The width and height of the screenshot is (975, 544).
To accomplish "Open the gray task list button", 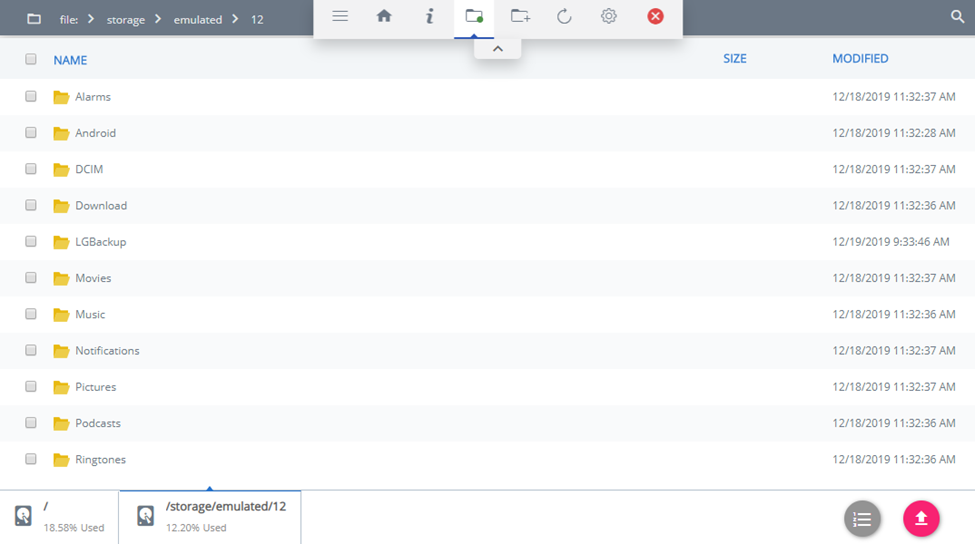I will point(862,519).
